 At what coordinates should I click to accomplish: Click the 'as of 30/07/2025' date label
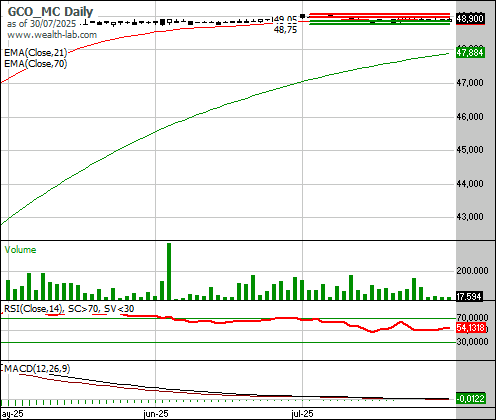point(41,24)
